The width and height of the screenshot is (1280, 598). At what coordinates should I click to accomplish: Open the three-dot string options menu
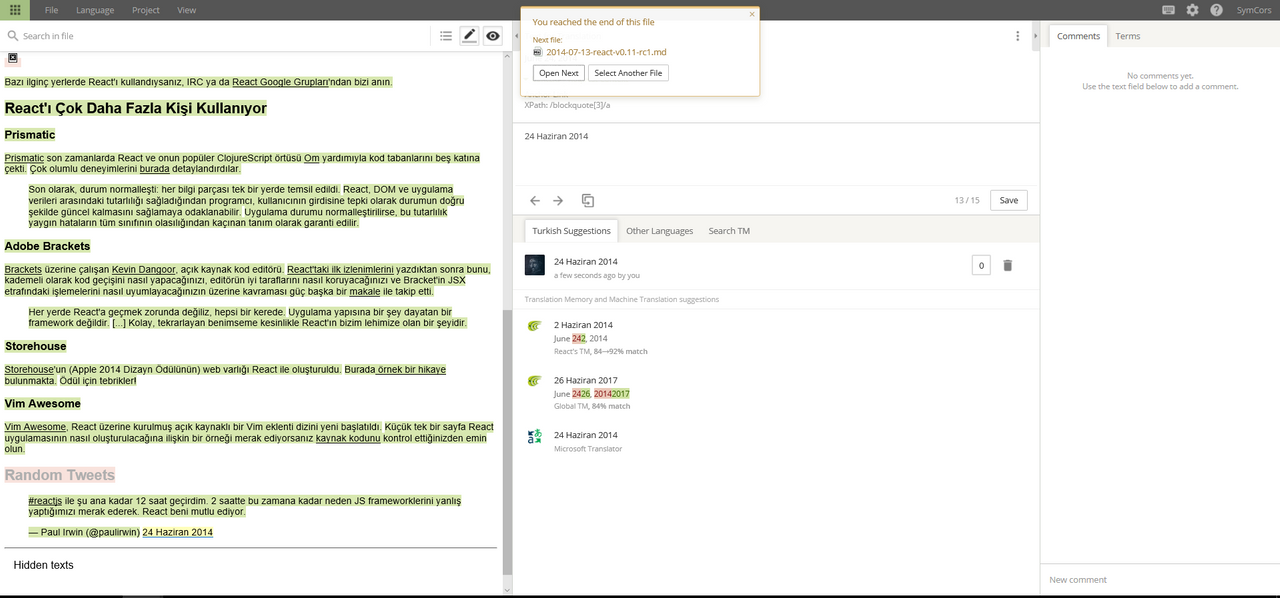(x=1018, y=36)
